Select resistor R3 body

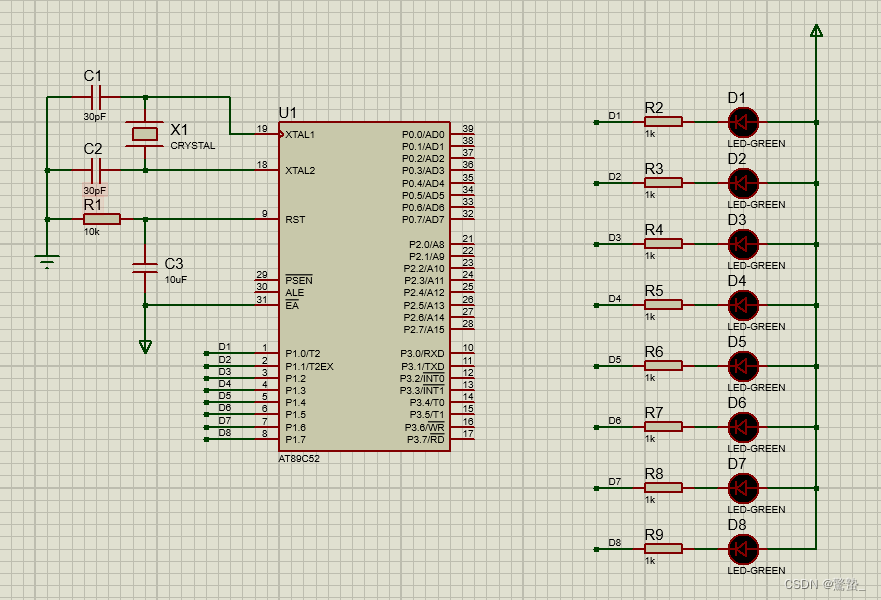[664, 183]
